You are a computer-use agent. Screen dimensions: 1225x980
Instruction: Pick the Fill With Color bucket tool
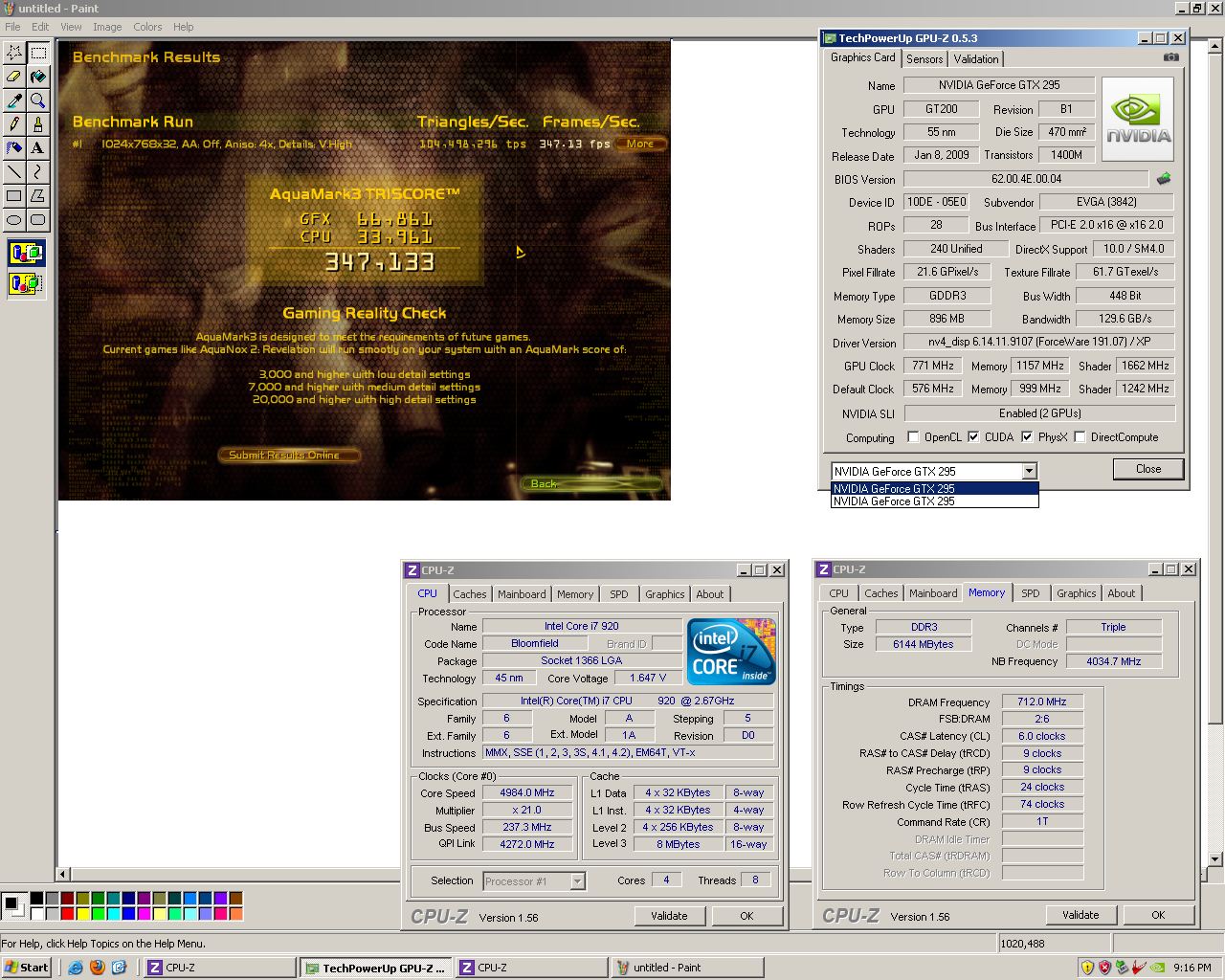(x=38, y=77)
